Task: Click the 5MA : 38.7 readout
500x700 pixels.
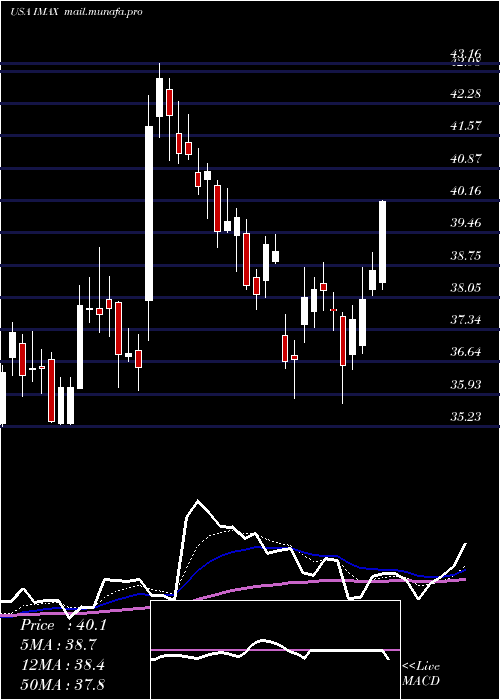Action: click(x=58, y=645)
